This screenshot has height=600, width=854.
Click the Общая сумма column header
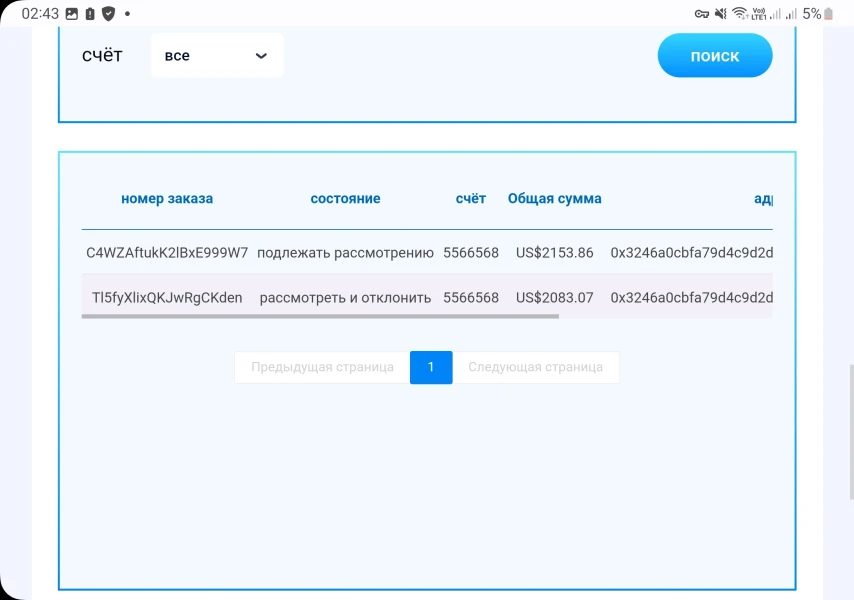click(x=554, y=199)
